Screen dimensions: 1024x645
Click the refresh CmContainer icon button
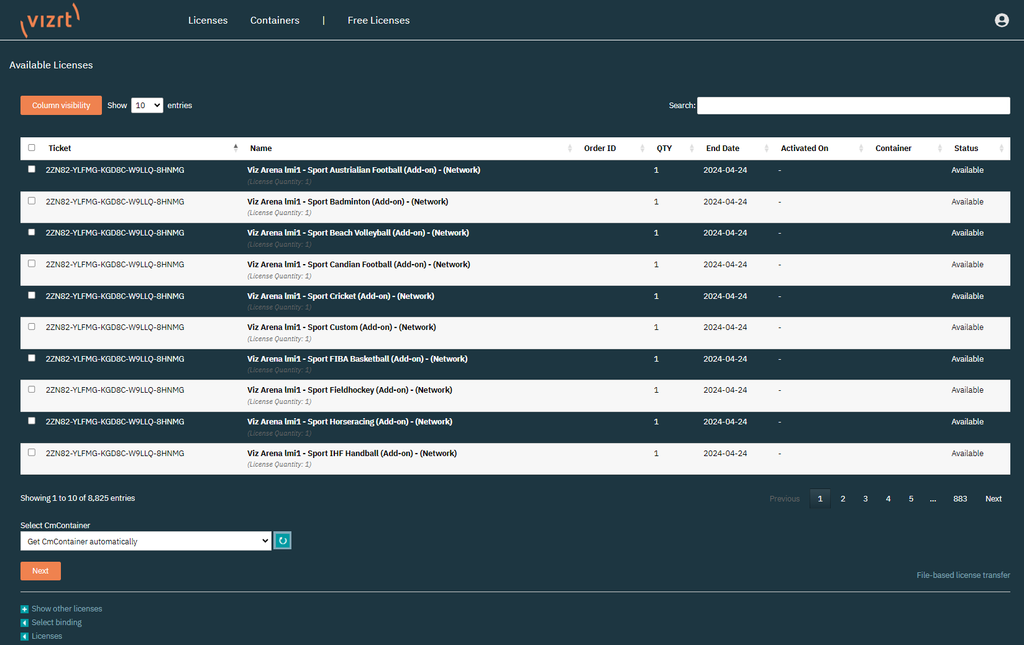click(282, 541)
